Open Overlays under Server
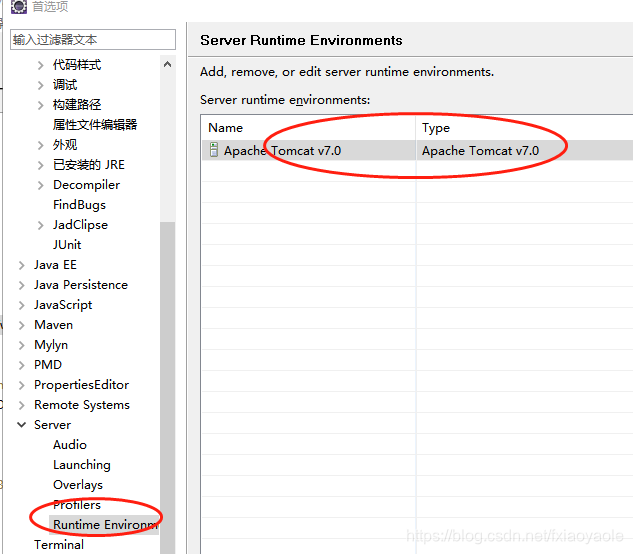Image resolution: width=633 pixels, height=554 pixels. [78, 485]
